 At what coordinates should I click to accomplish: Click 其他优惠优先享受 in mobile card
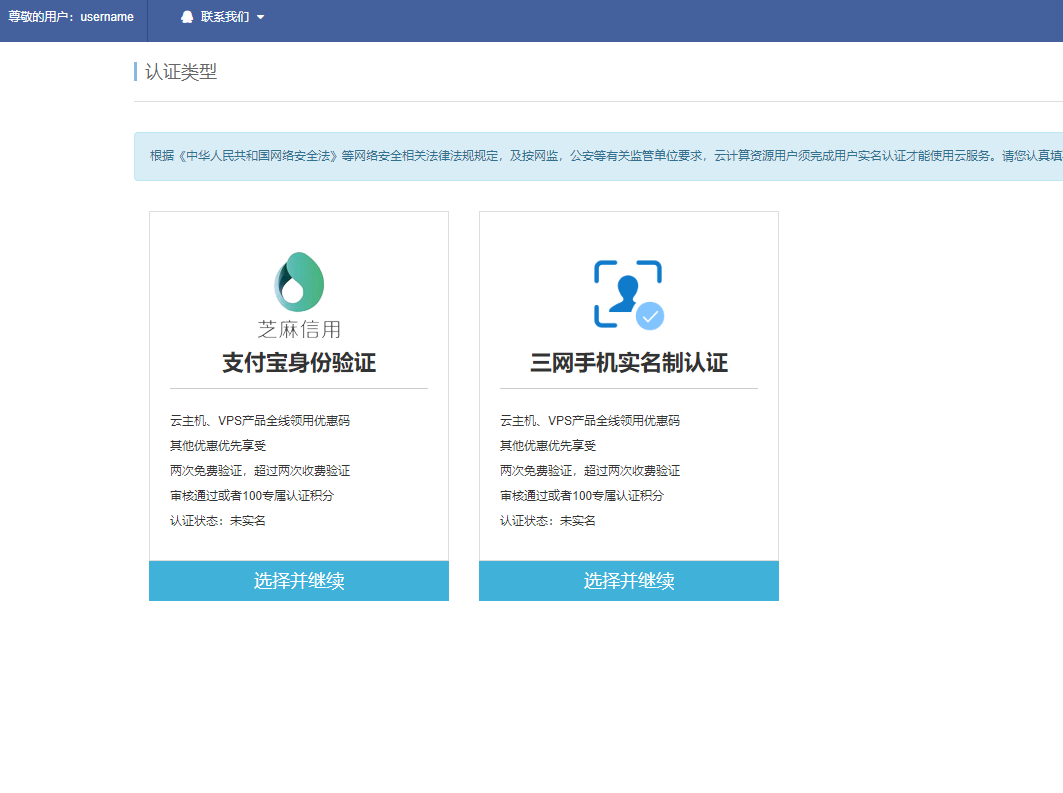[548, 445]
